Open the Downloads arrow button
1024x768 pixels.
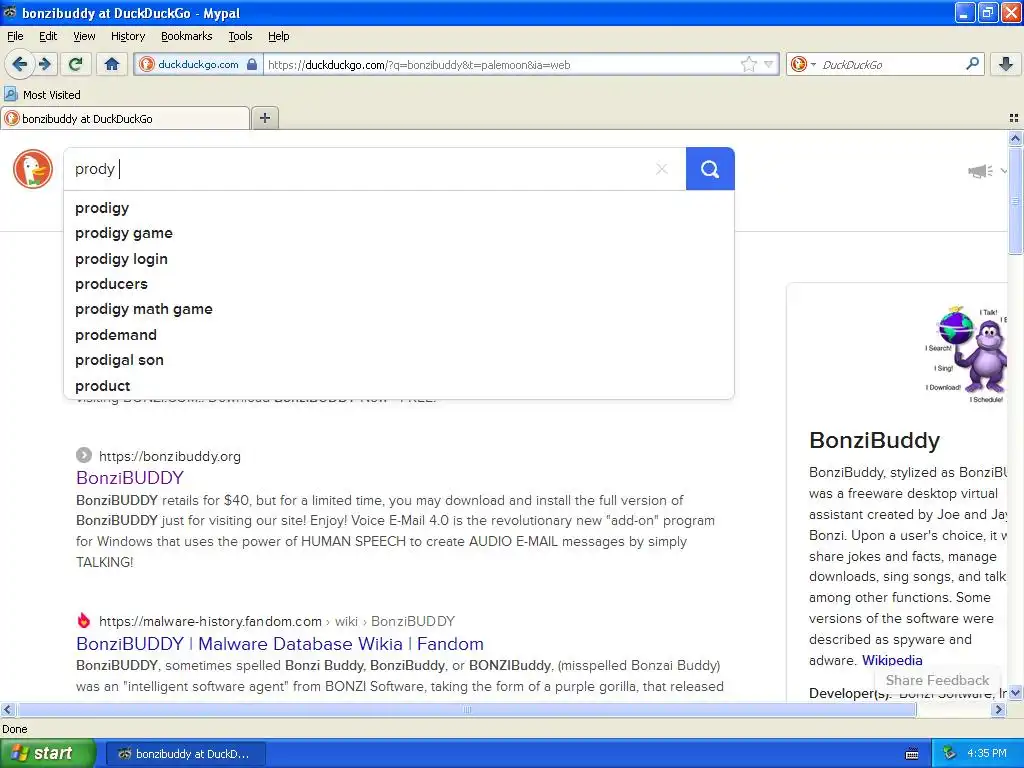1006,64
